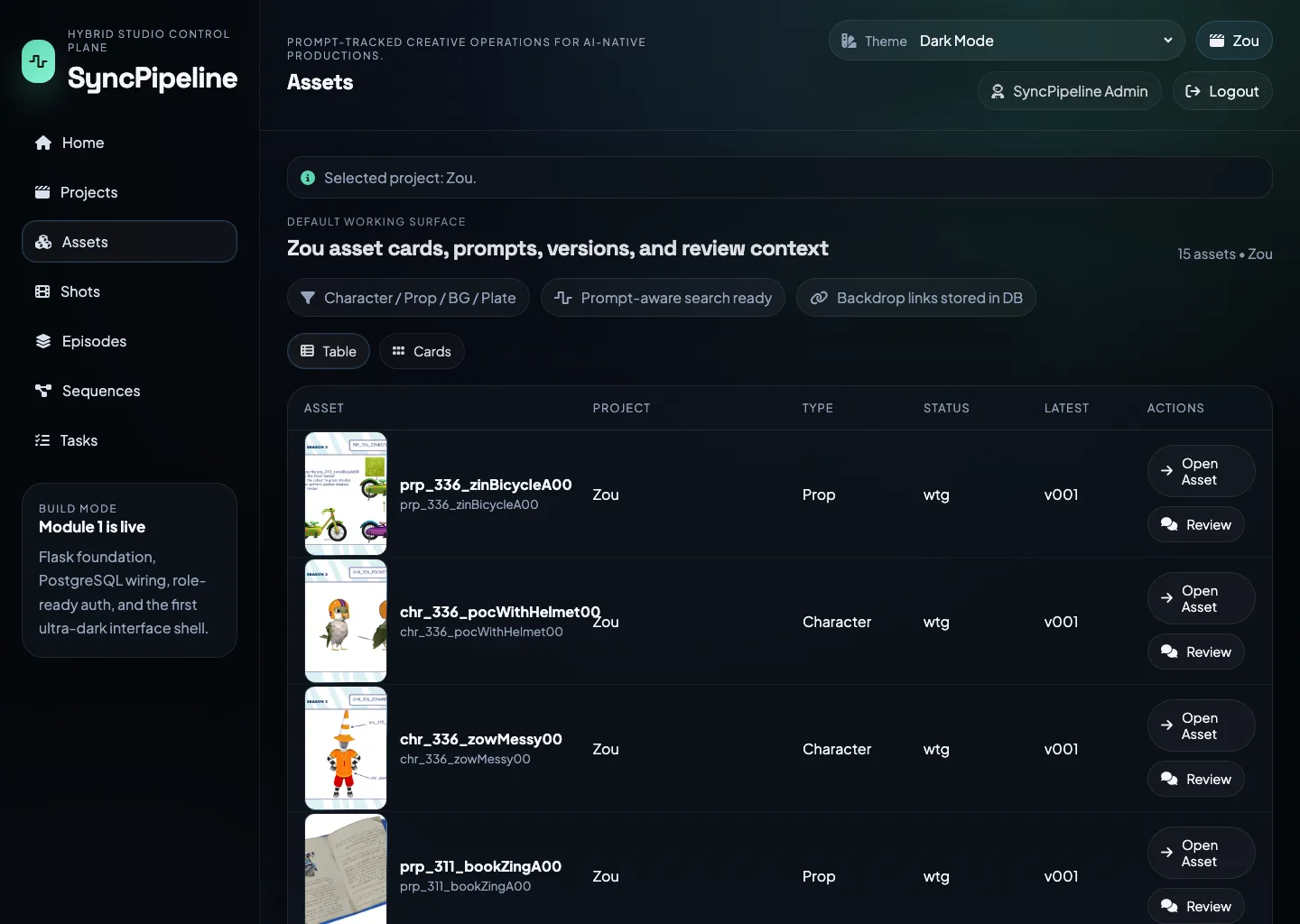Click the Logout button
The height and width of the screenshot is (924, 1300).
[x=1222, y=91]
